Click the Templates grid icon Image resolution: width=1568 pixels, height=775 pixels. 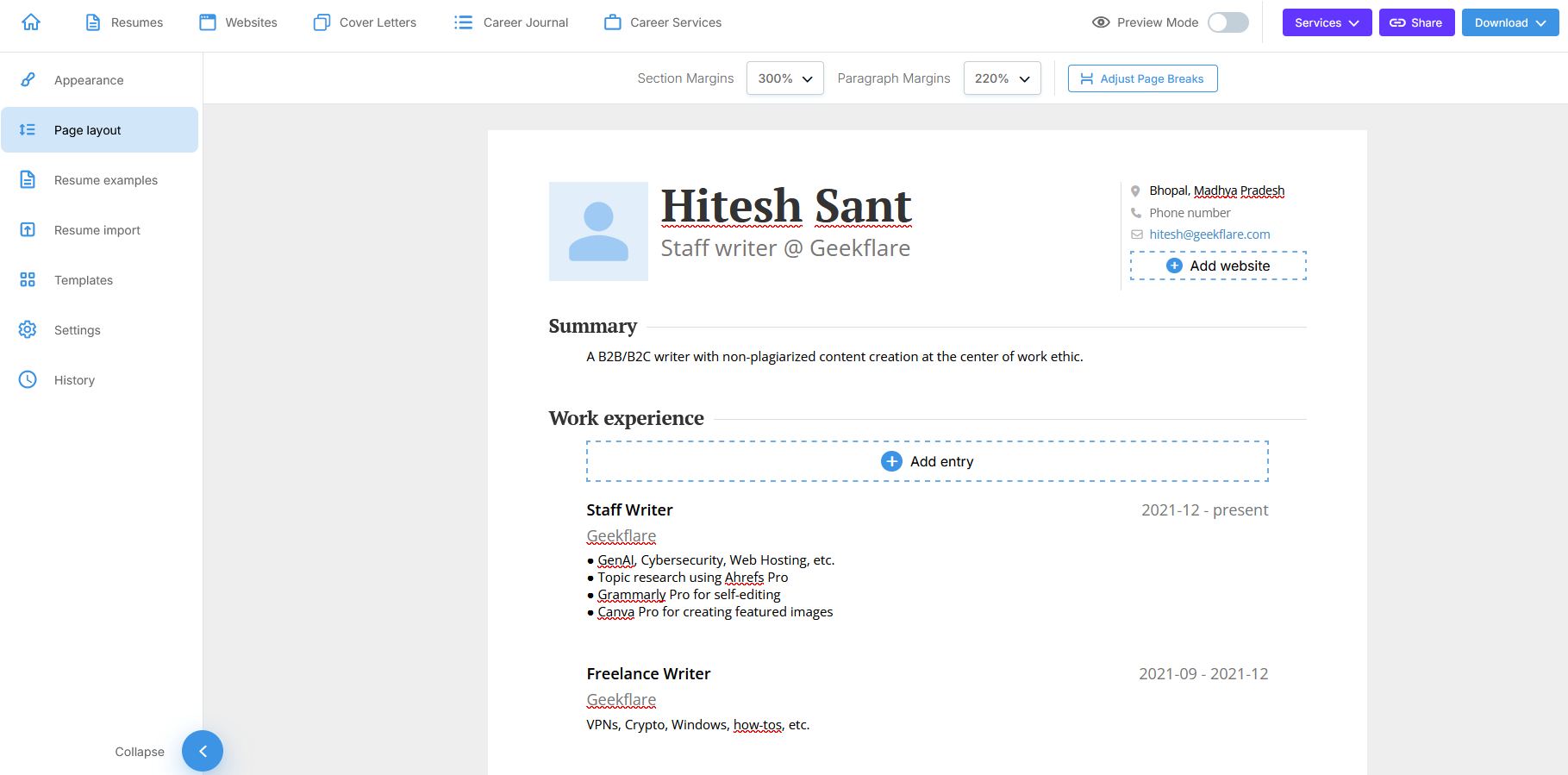click(x=28, y=279)
